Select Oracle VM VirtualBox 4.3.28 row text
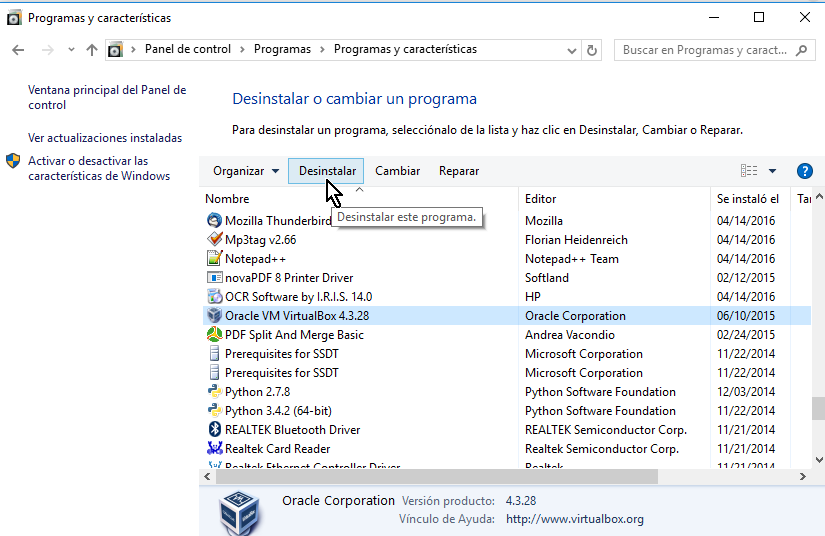This screenshot has height=536, width=825. (x=297, y=316)
